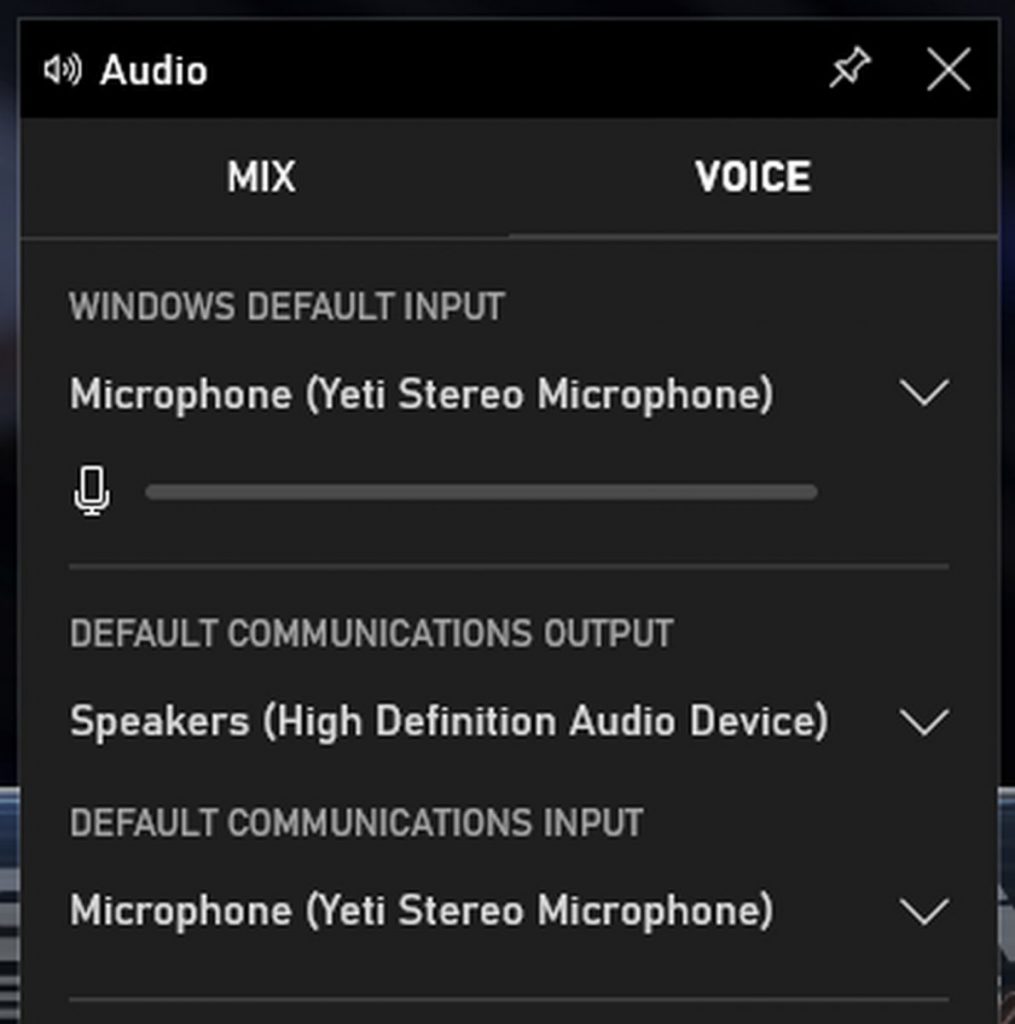Switch to the MIX tab
The width and height of the screenshot is (1015, 1024).
(261, 178)
